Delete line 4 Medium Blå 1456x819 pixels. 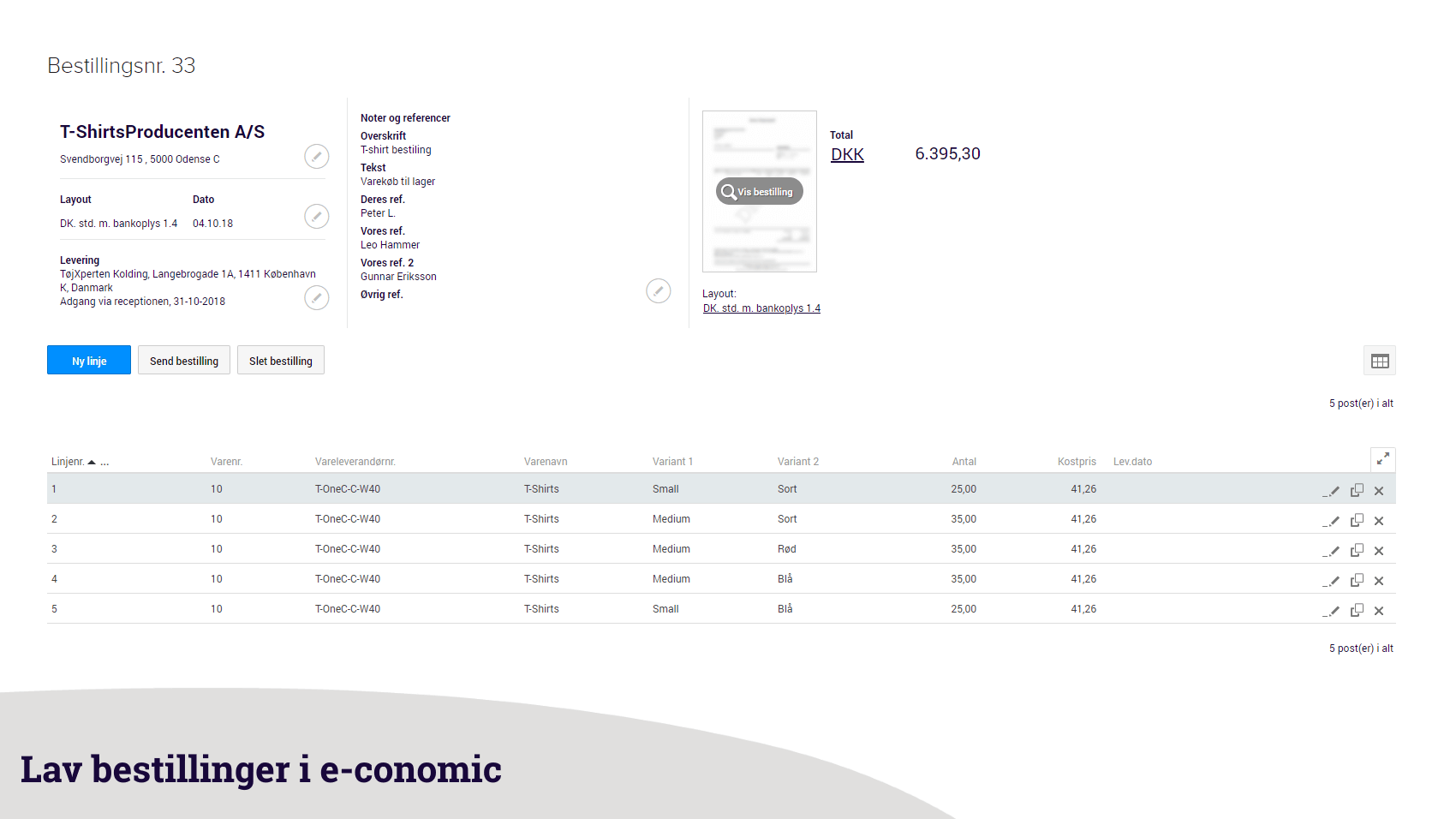1379,581
